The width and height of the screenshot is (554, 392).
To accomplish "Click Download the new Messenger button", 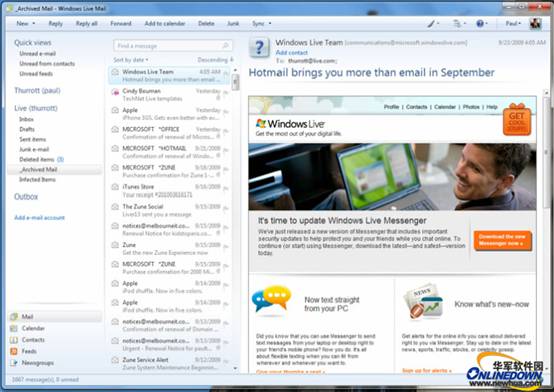I will click(x=502, y=240).
